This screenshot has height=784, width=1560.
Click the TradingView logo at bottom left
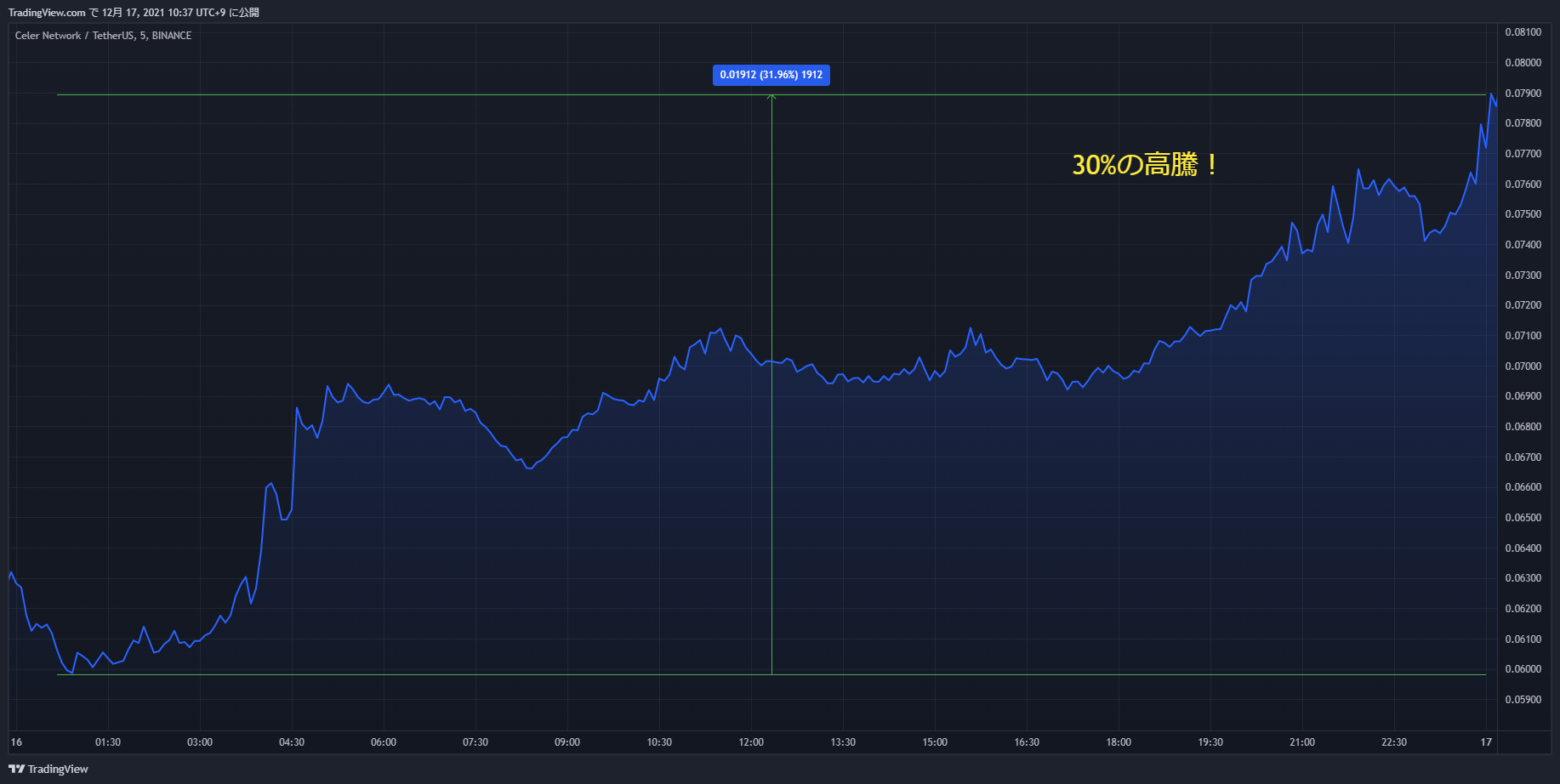coord(48,769)
